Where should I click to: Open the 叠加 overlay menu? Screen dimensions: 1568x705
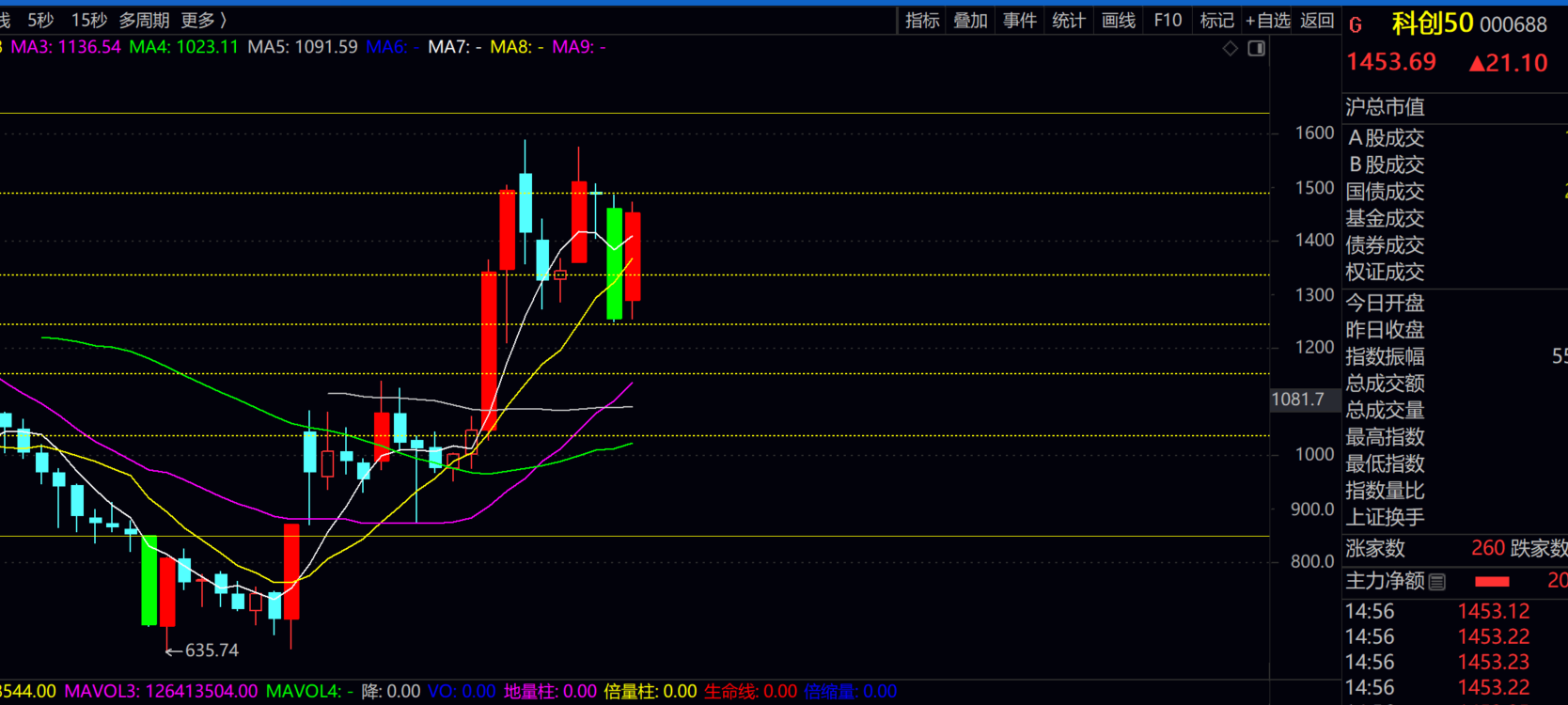(x=970, y=20)
